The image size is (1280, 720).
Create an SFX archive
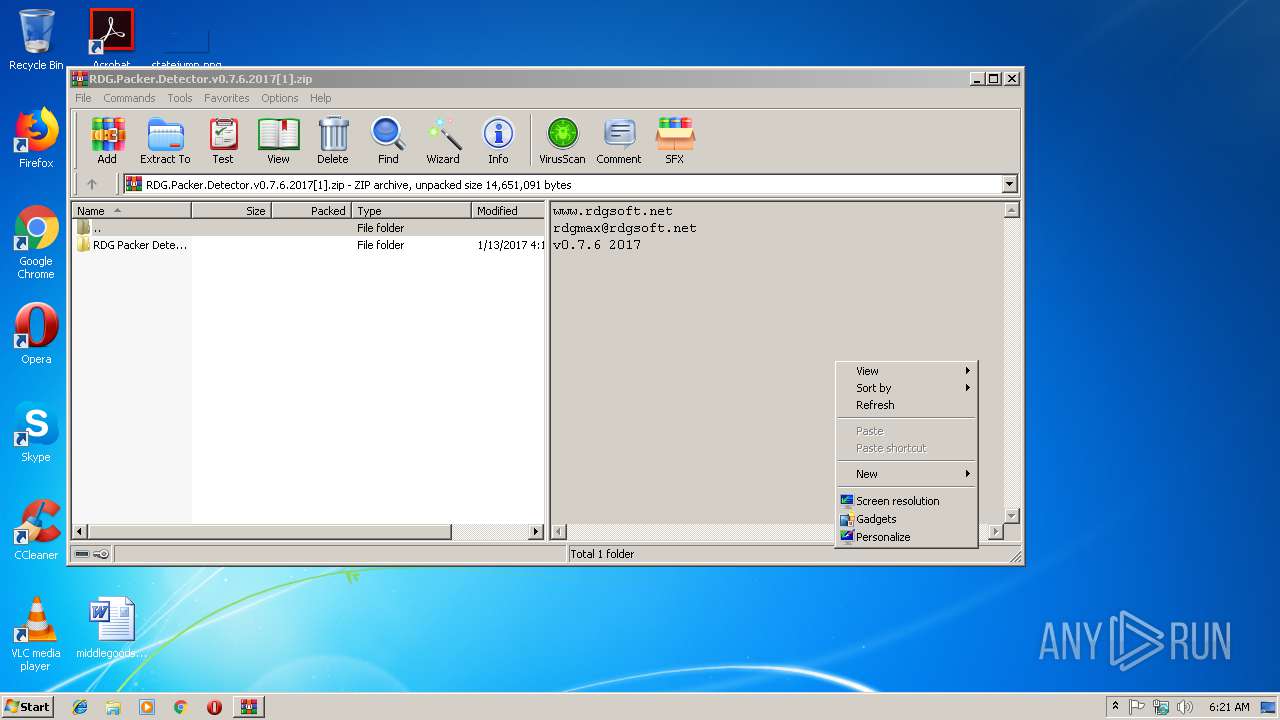point(675,140)
